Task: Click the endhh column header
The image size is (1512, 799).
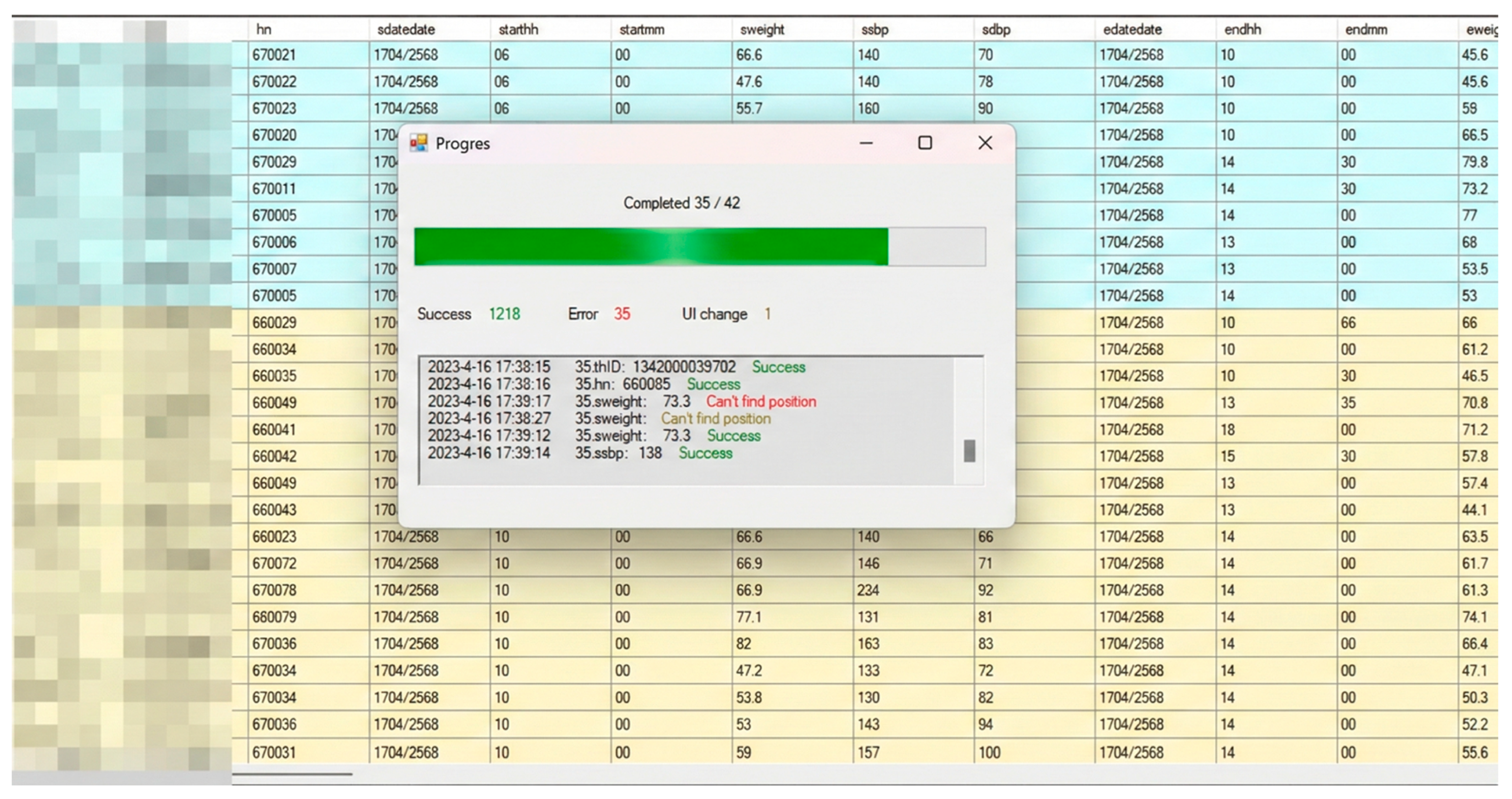Action: [1242, 29]
